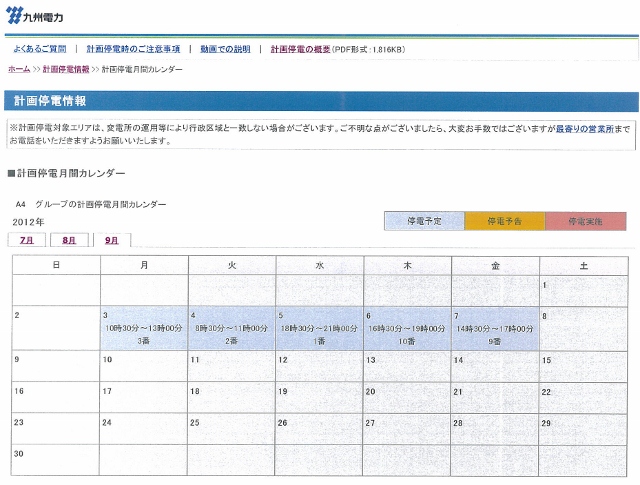Click the Thursday 6th 16時30分 outage cell

point(407,328)
